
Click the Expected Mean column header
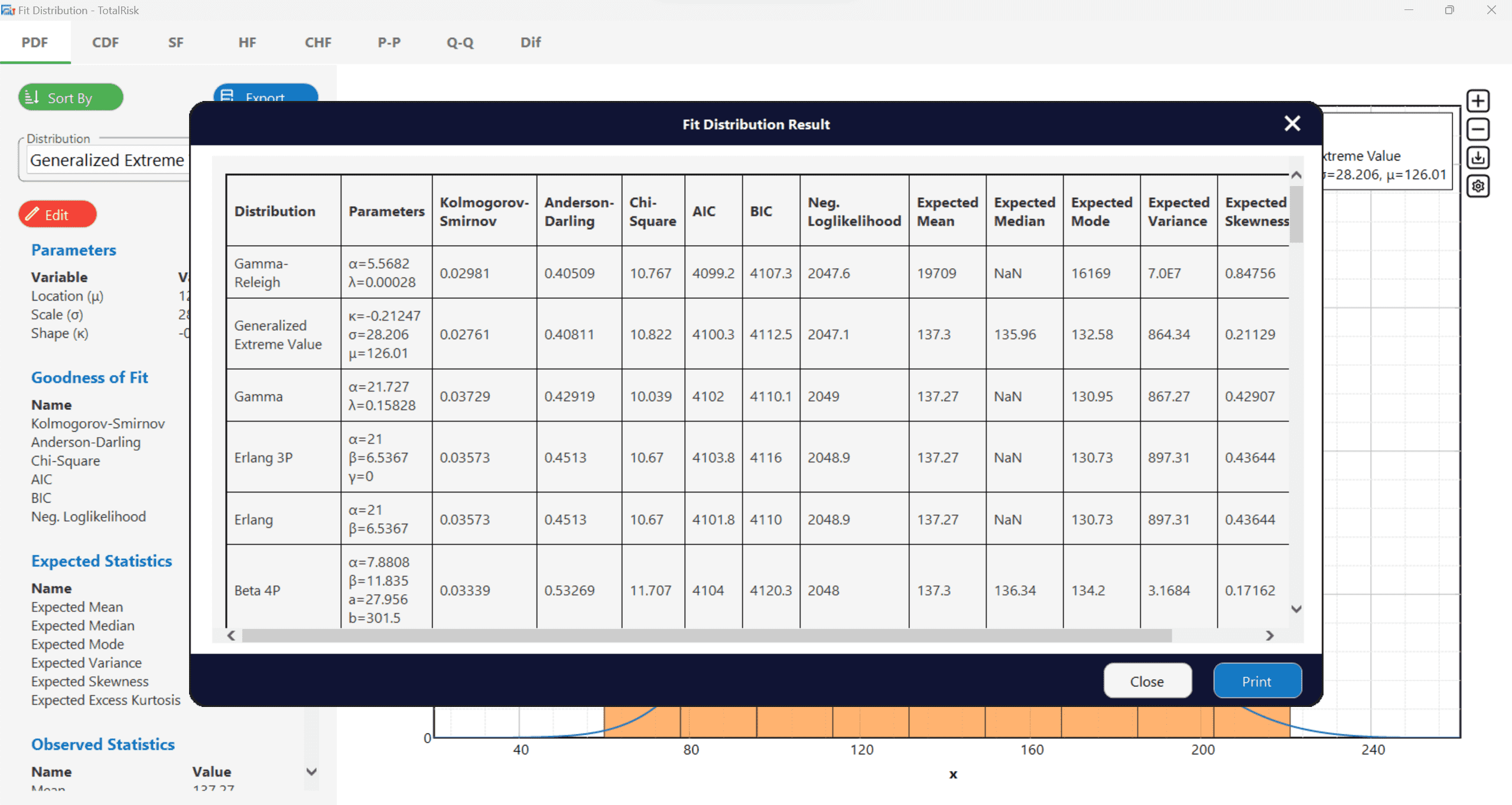pos(947,211)
